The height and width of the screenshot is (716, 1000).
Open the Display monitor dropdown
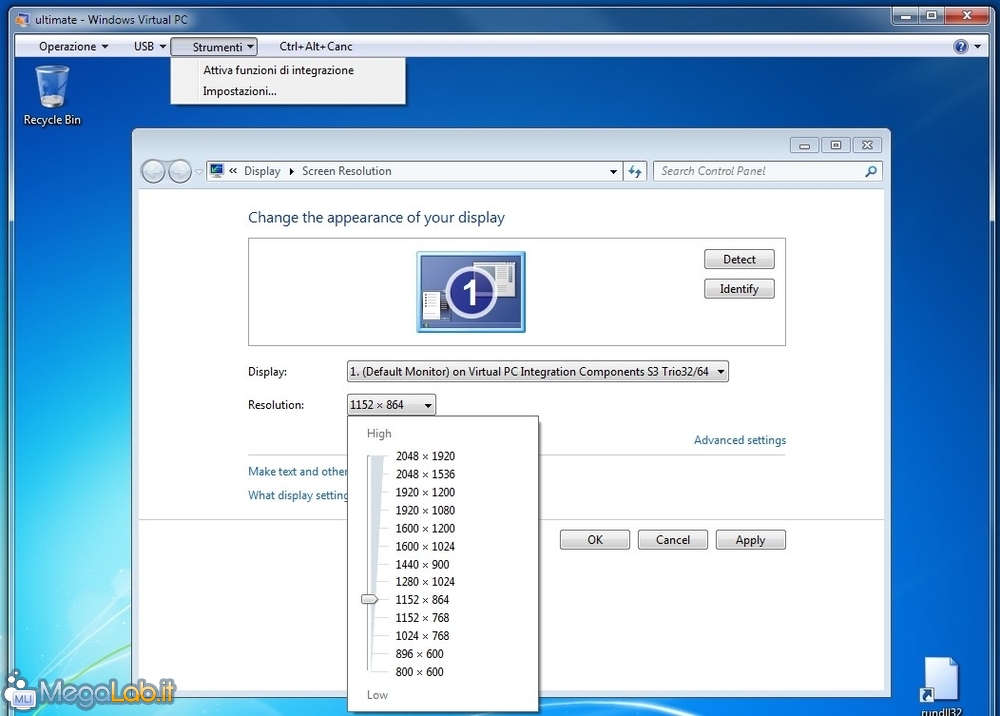pyautogui.click(x=538, y=371)
